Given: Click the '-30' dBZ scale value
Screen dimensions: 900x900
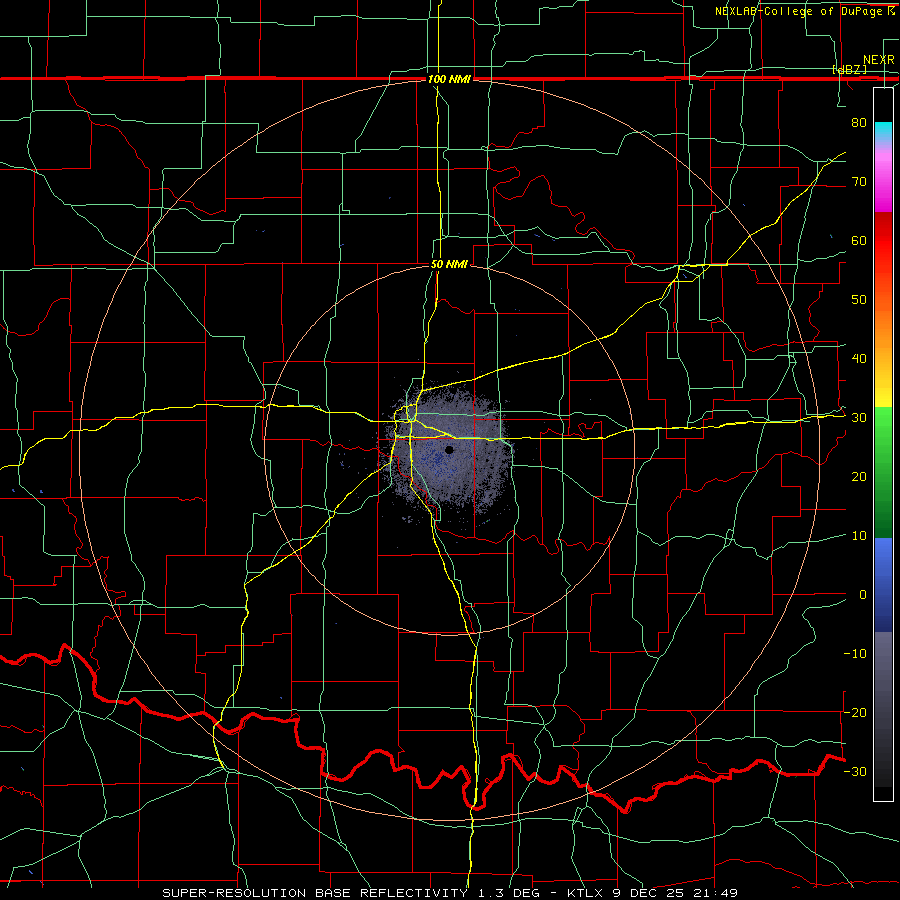Looking at the screenshot, I should [x=855, y=771].
